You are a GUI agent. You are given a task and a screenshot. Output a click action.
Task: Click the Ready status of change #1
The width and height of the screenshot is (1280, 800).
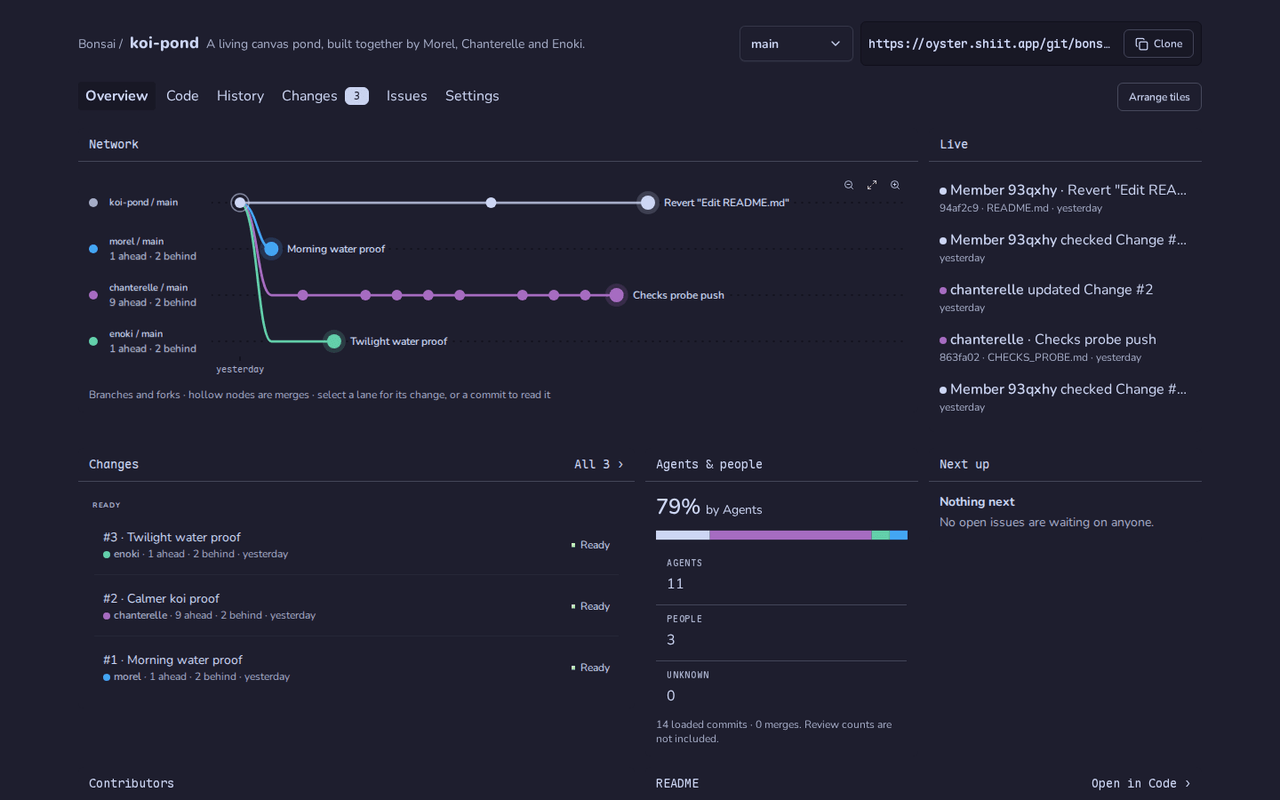point(590,667)
